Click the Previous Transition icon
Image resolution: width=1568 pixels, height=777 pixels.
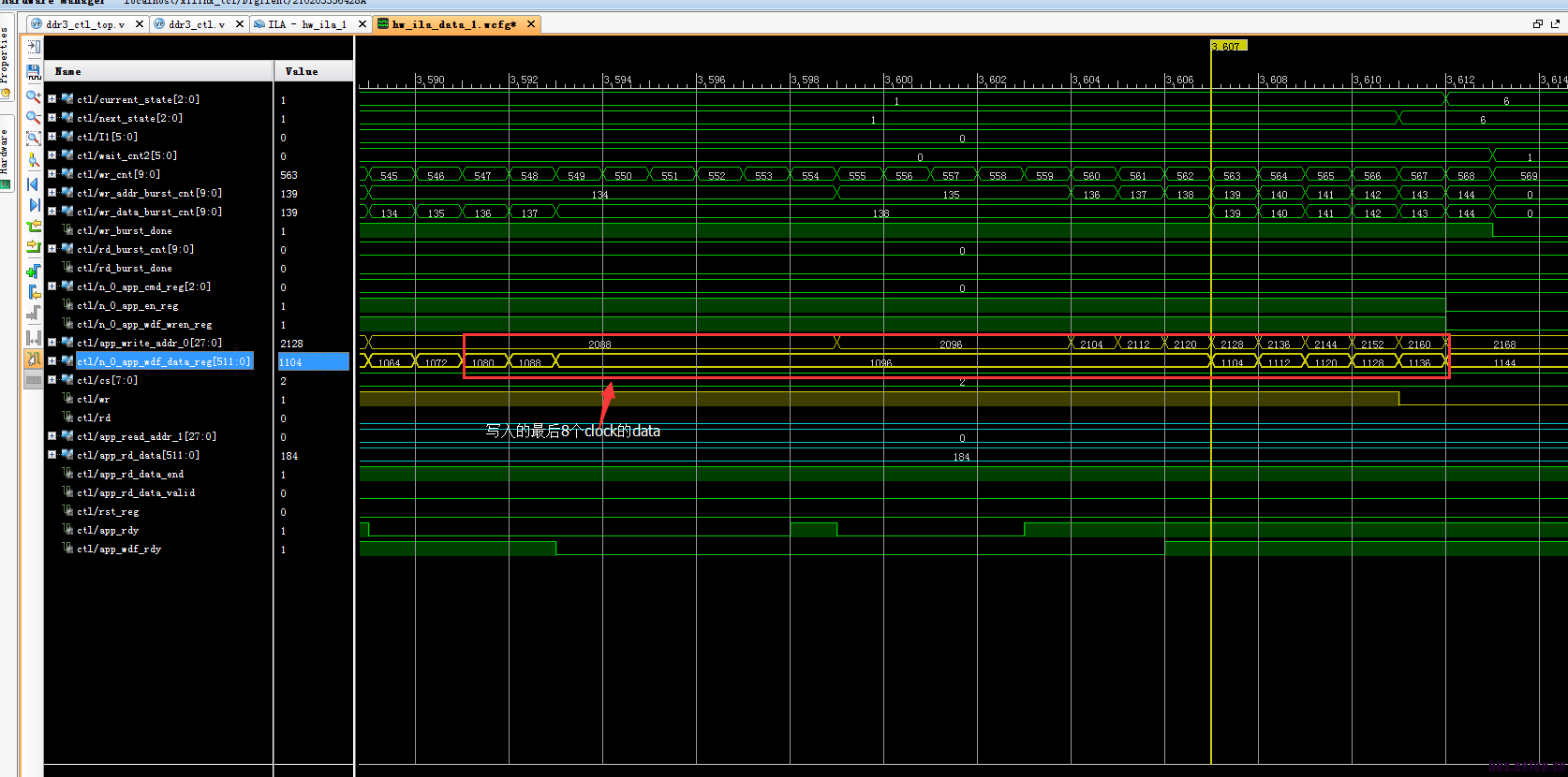point(34,226)
